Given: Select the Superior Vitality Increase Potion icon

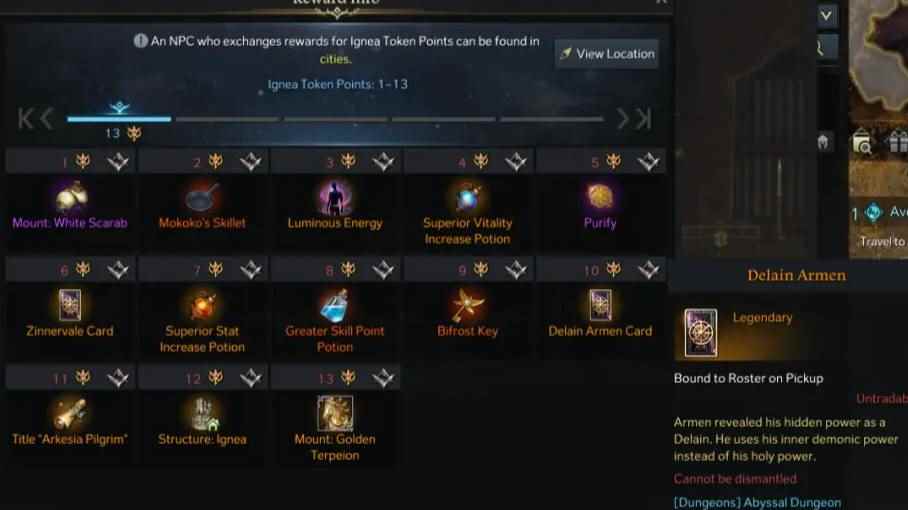Looking at the screenshot, I should tap(467, 198).
